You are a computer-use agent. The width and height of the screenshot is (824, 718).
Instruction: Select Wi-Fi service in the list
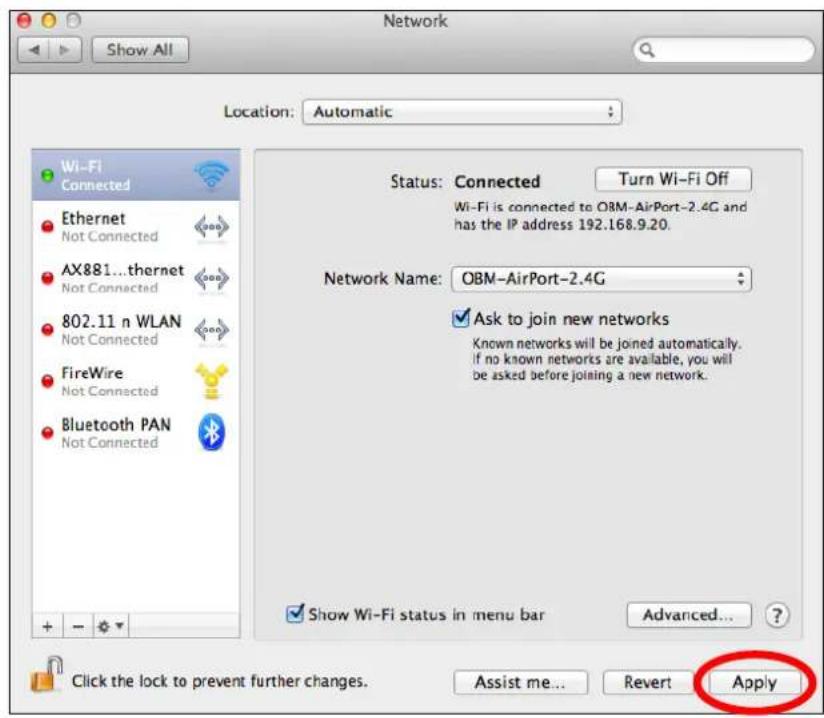pos(136,175)
